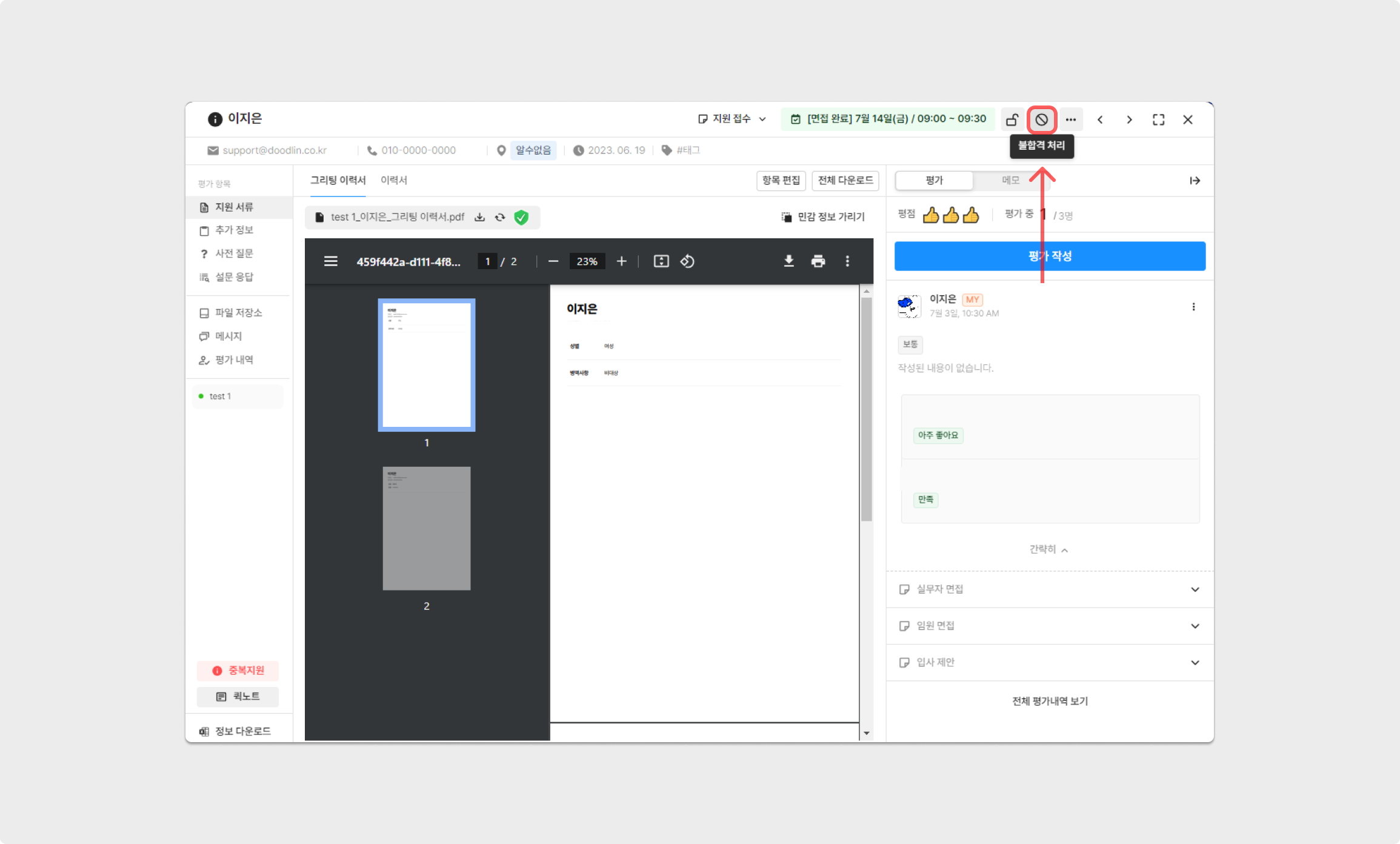Collapse the right evaluation panel arrow
Screen dimensions: 1400x844
coord(1195,181)
